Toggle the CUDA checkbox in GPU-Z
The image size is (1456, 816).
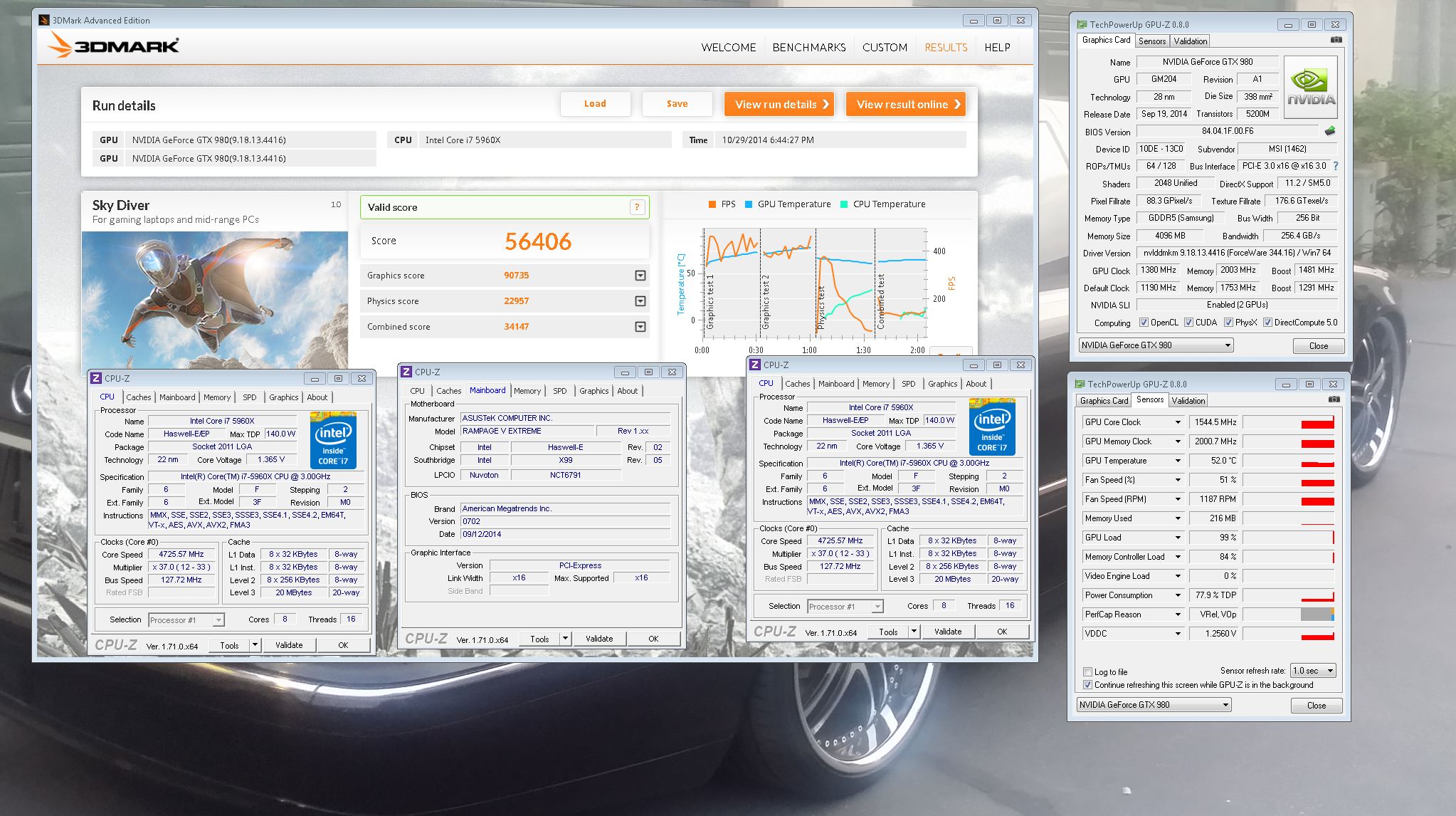(1188, 323)
